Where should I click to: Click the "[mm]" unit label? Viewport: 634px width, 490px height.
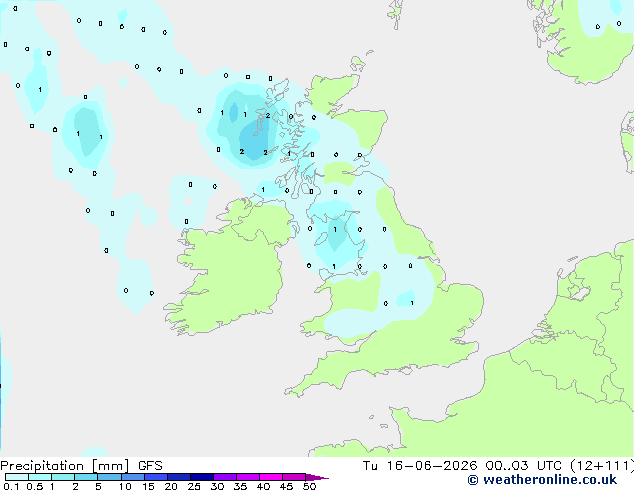(x=110, y=466)
